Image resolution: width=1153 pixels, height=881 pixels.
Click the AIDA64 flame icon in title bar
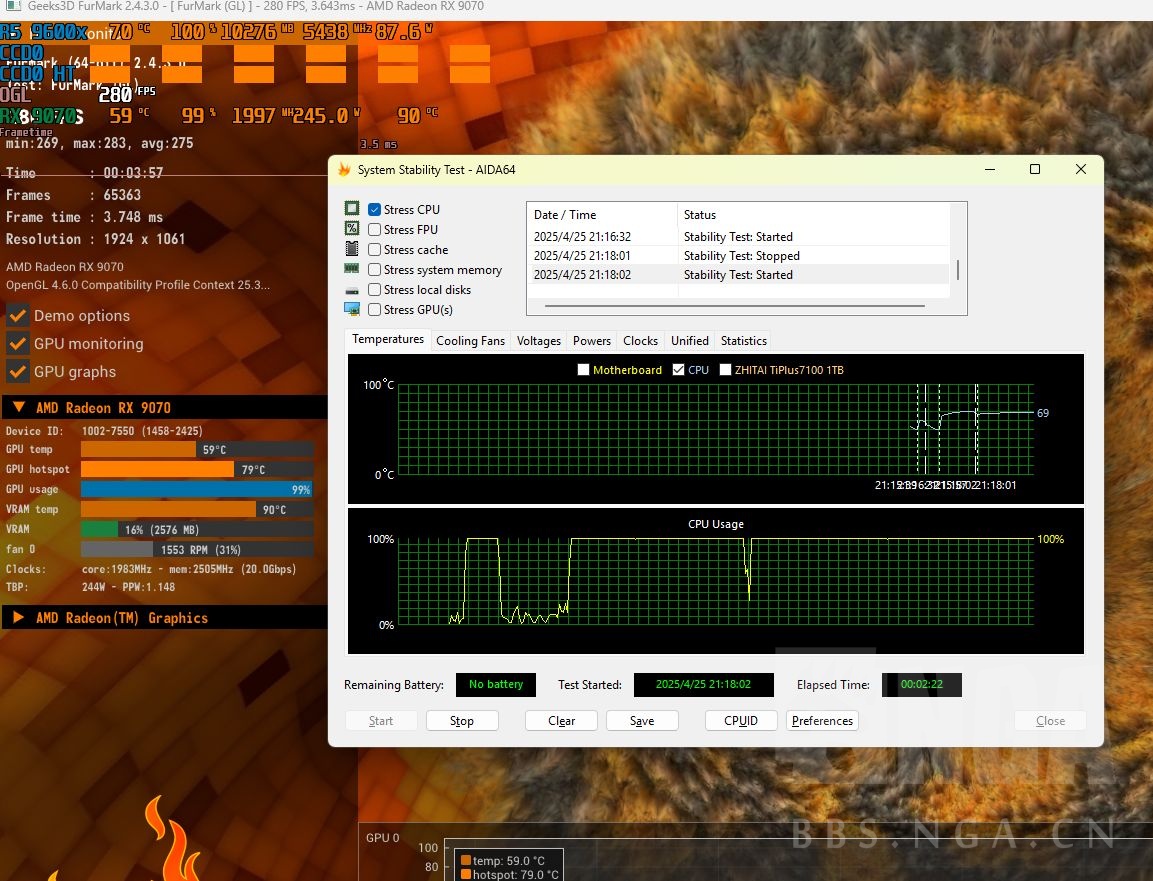click(343, 169)
